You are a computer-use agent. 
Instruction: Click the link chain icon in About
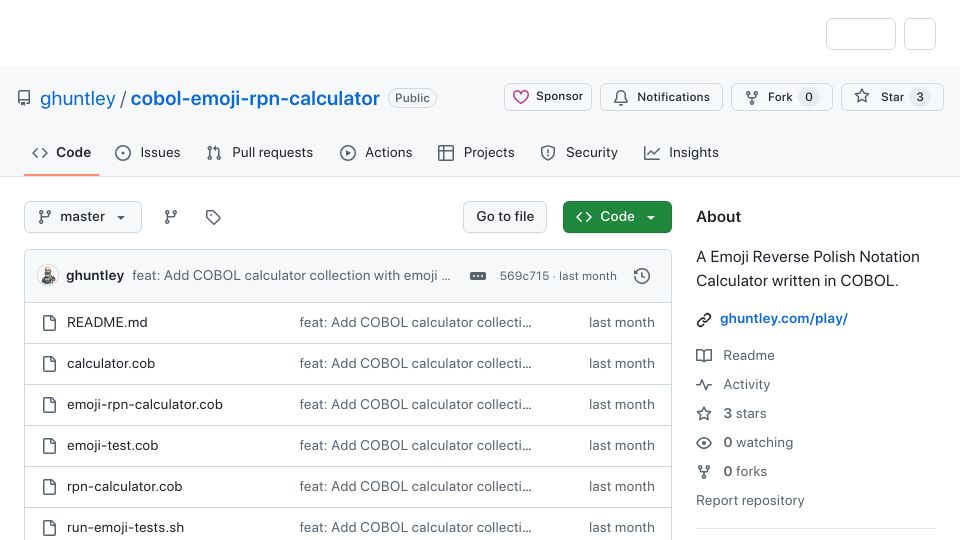click(x=704, y=320)
